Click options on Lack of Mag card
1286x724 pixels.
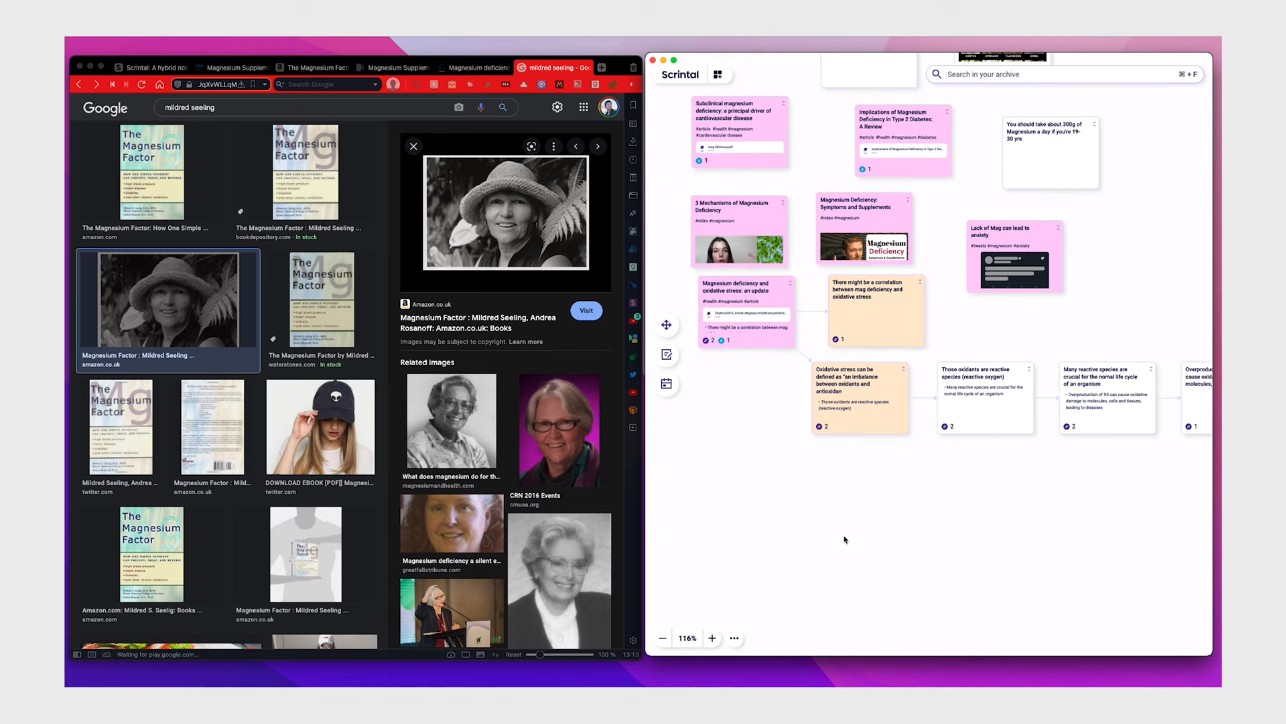click(x=1058, y=228)
